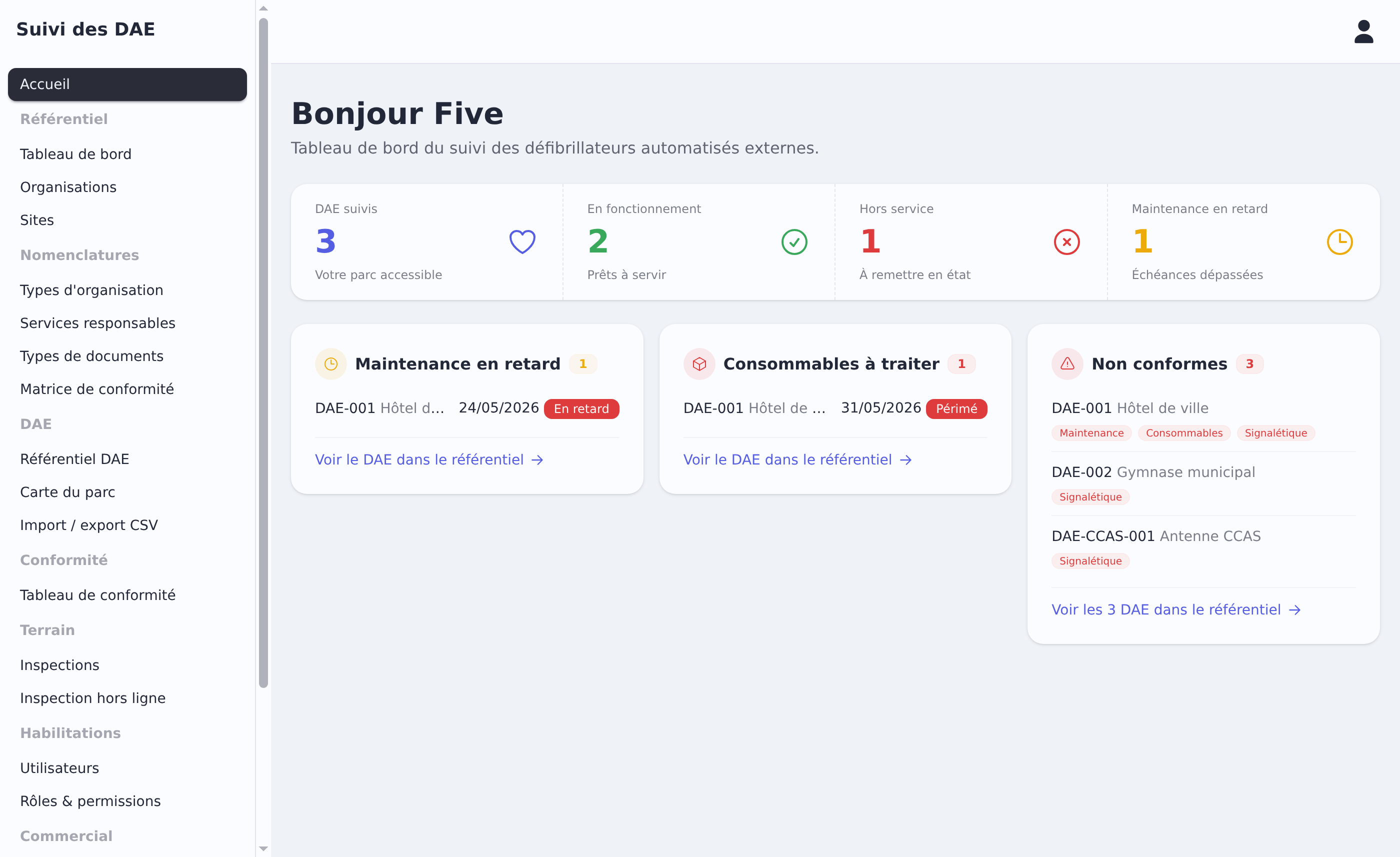Click the Consommables tag under DAE-001

click(x=1183, y=433)
